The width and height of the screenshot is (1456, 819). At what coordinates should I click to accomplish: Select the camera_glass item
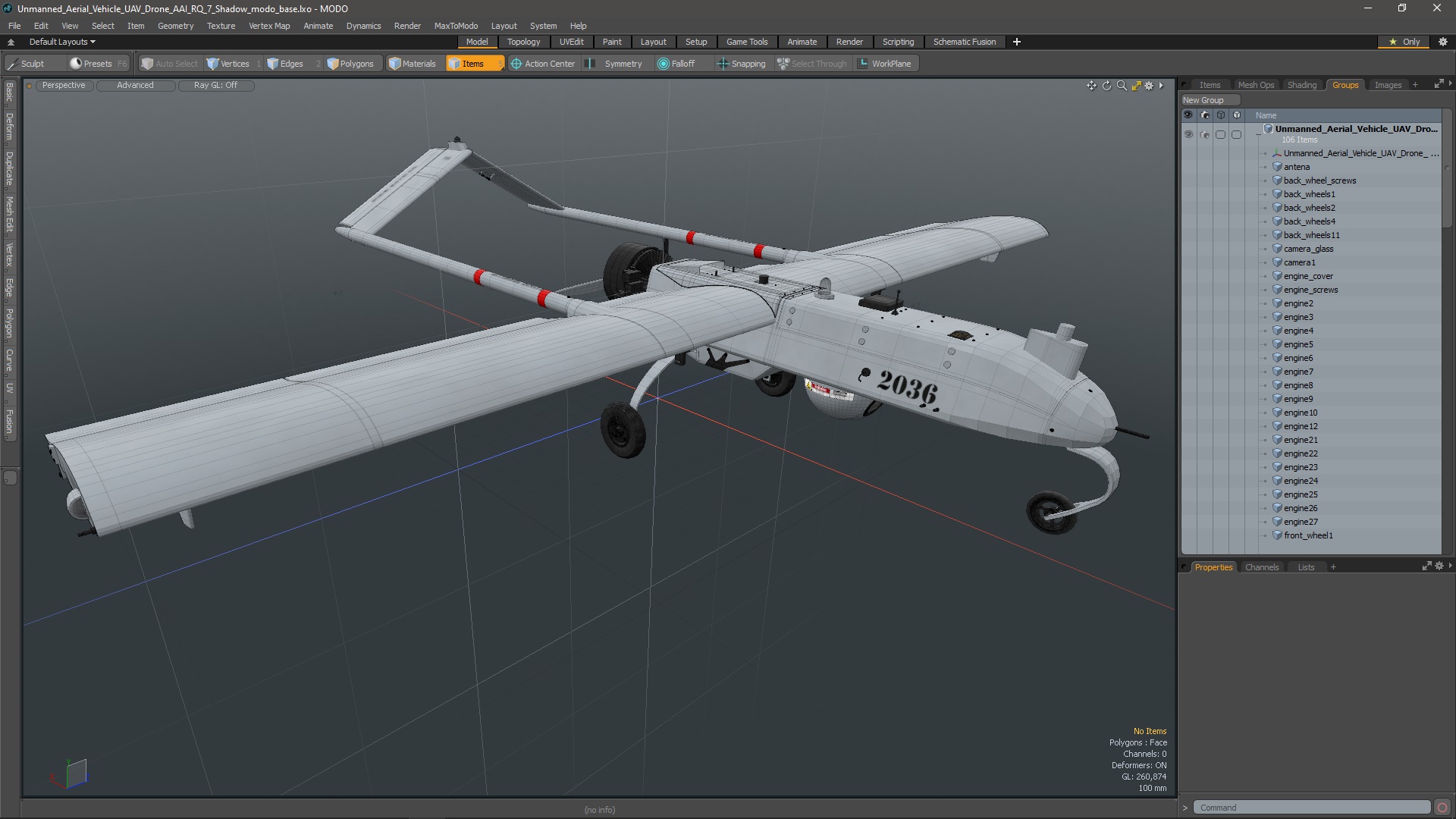point(1308,249)
